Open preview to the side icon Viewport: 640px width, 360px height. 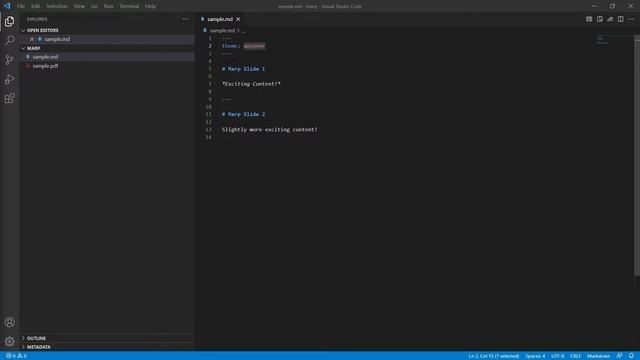(x=600, y=19)
